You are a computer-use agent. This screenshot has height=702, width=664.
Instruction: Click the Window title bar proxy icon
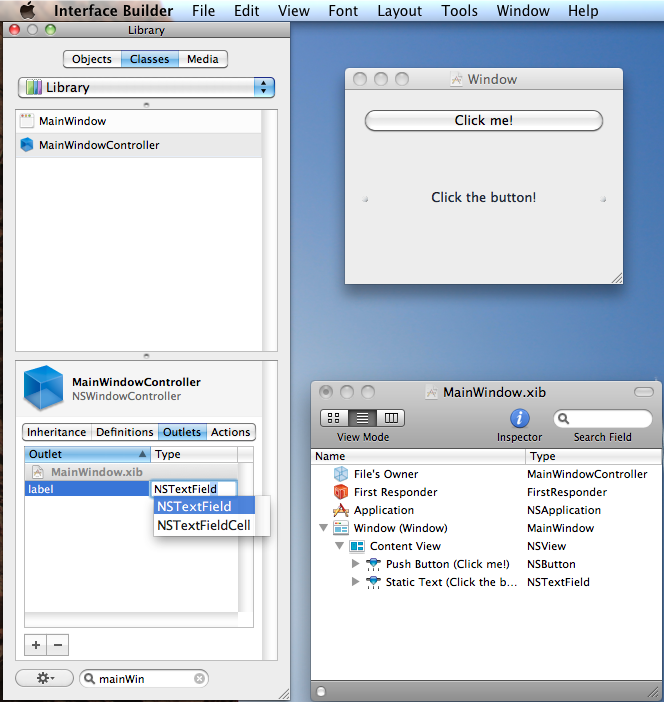[456, 80]
